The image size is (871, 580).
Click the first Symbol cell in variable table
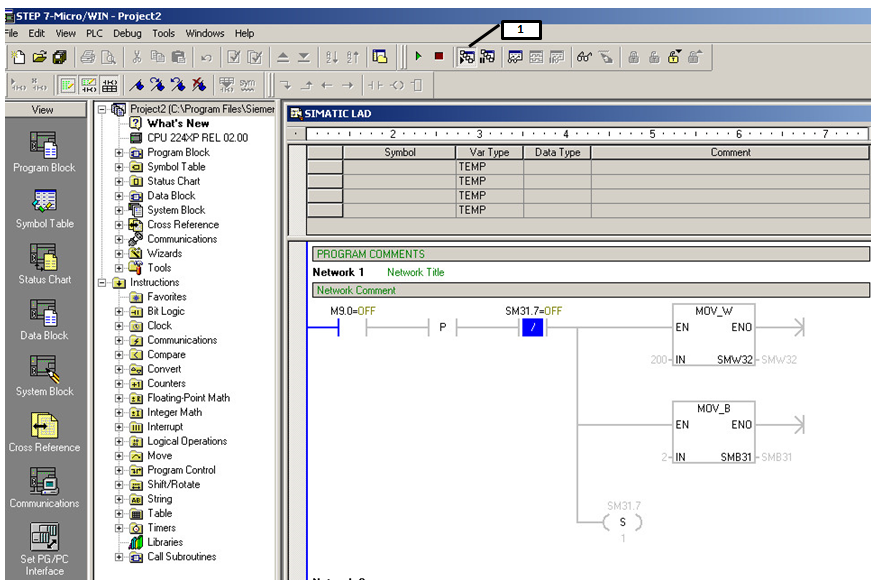[x=399, y=167]
